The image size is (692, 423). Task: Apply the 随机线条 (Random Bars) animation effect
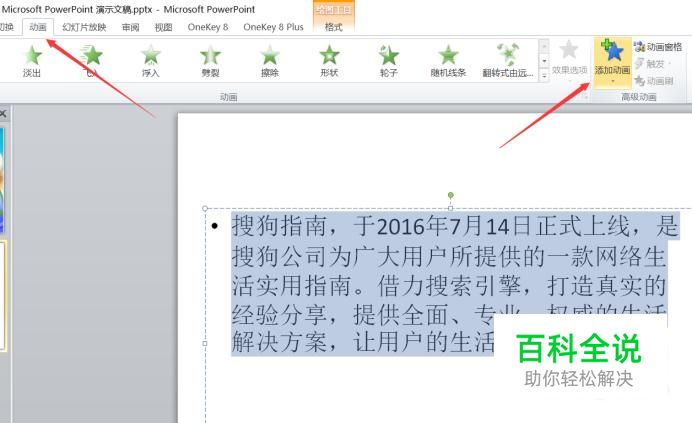[x=448, y=61]
